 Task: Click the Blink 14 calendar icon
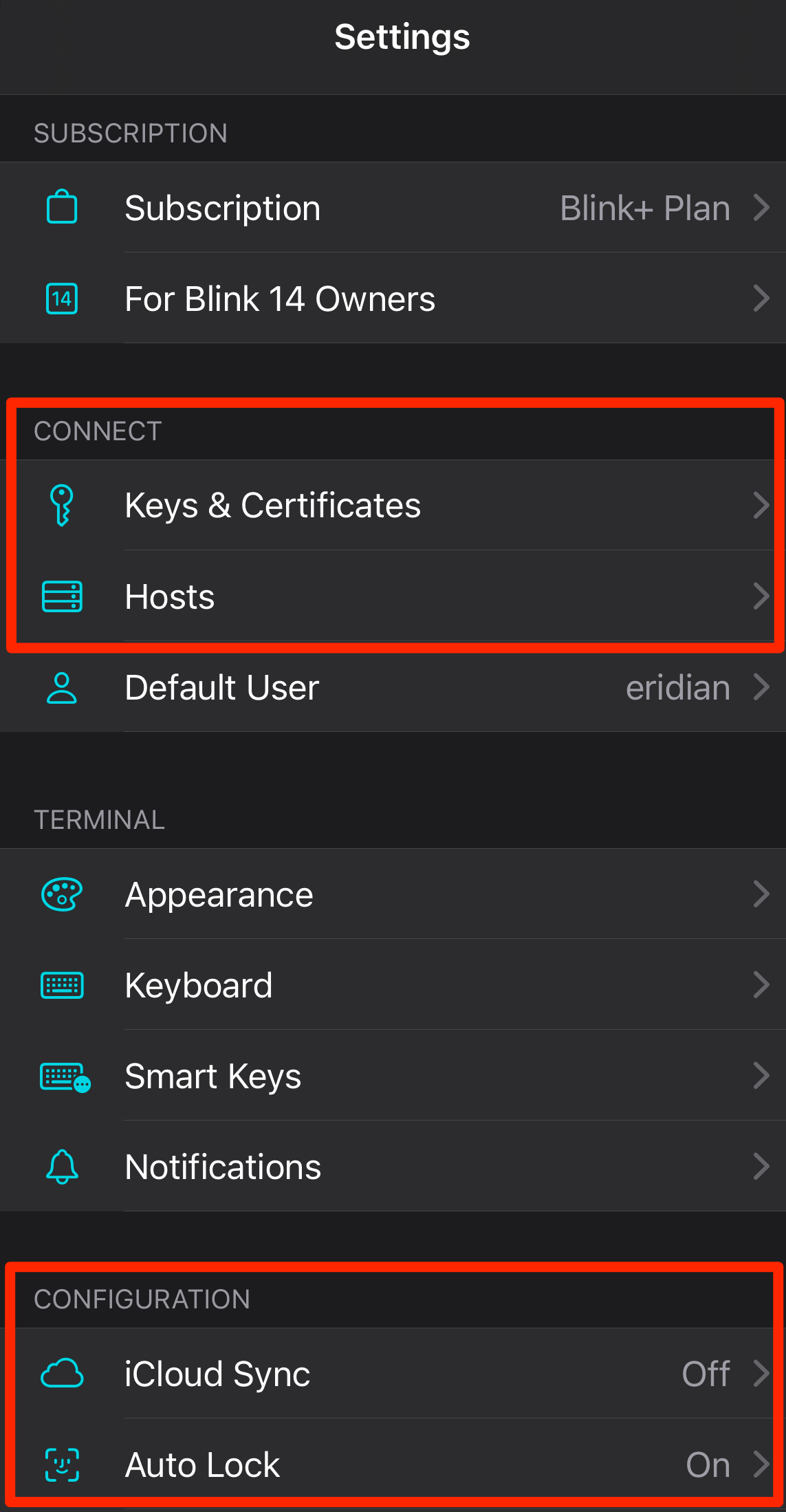[x=62, y=299]
